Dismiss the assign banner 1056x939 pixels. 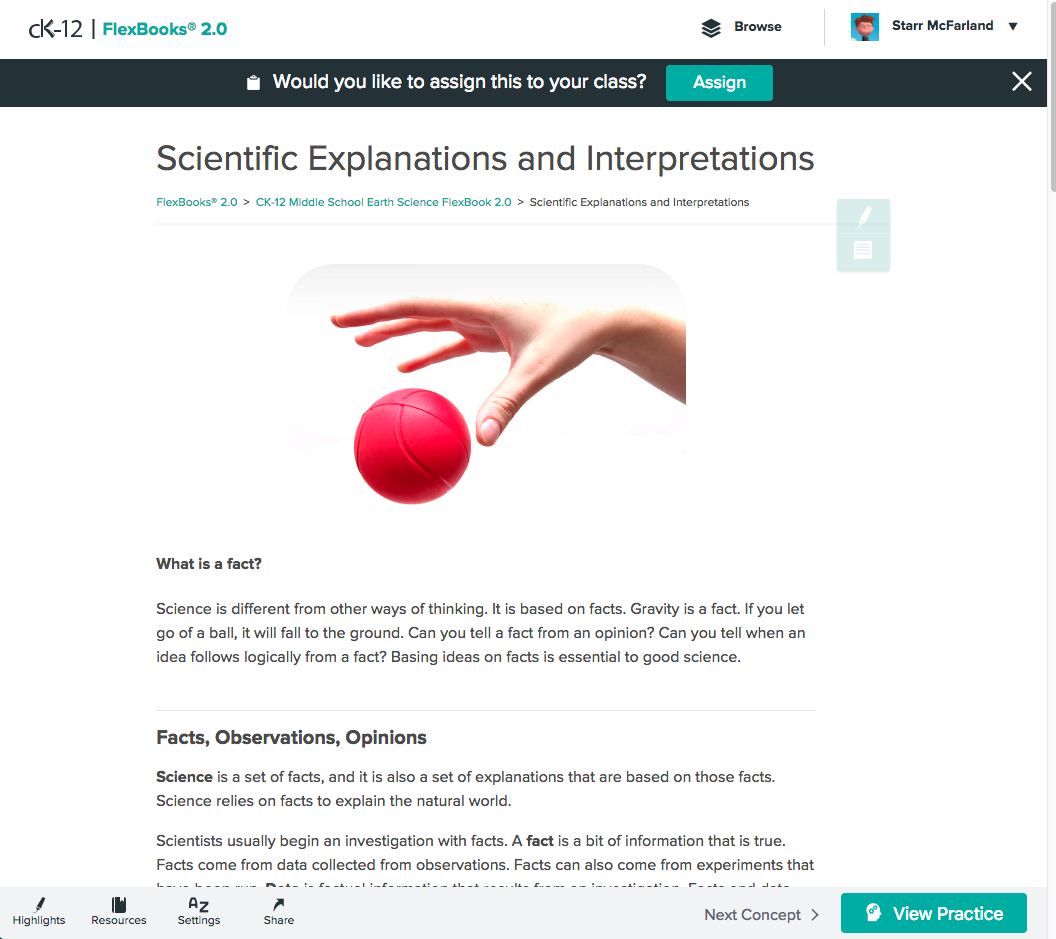click(x=1021, y=82)
